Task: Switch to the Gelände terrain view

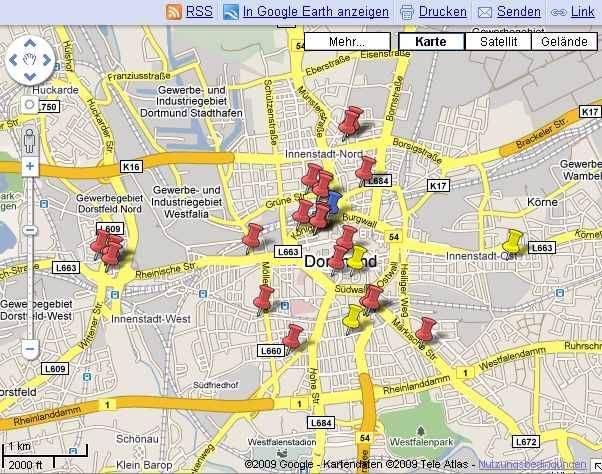Action: (564, 41)
